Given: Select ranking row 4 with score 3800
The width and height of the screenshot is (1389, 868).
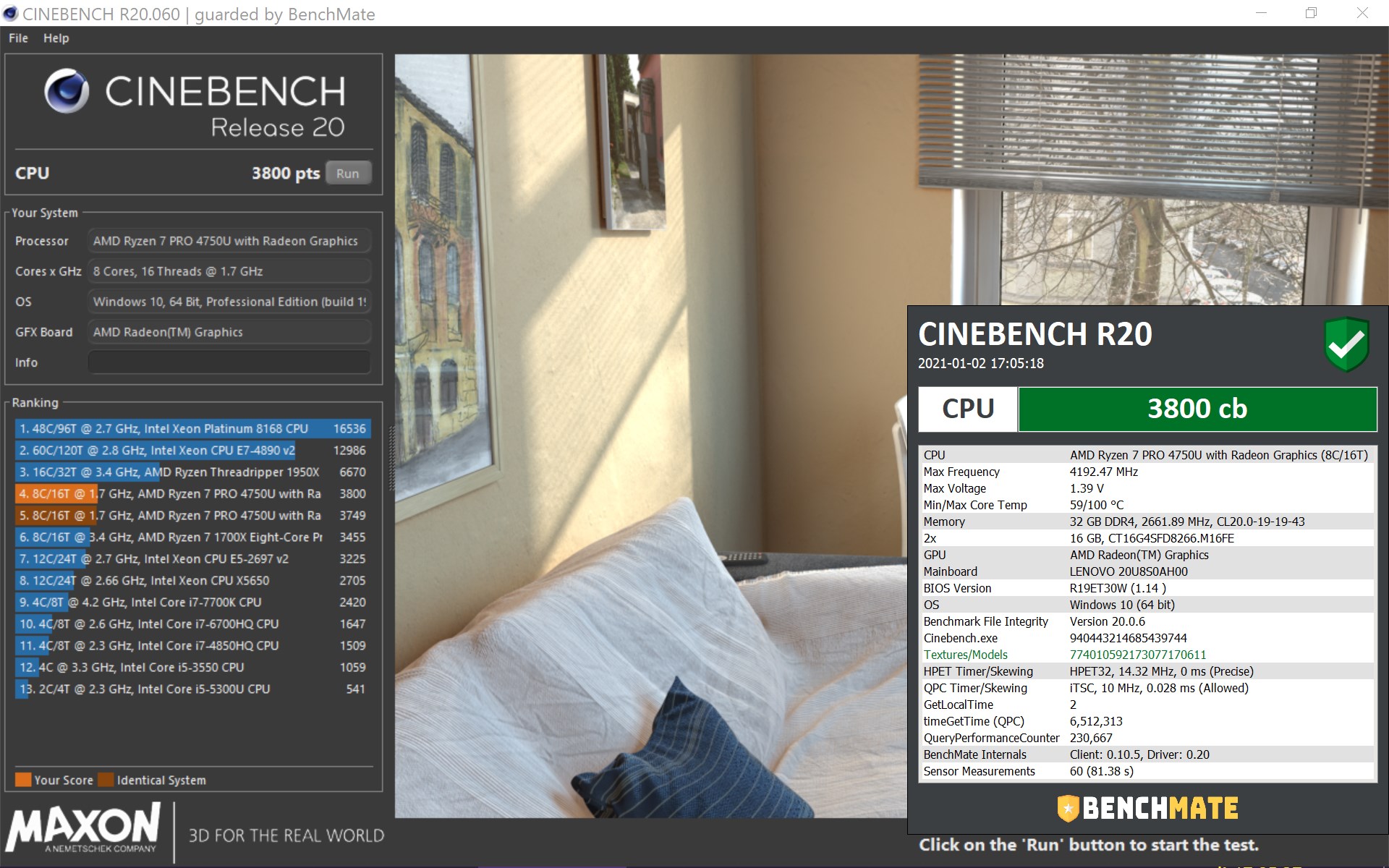Looking at the screenshot, I should 193,494.
